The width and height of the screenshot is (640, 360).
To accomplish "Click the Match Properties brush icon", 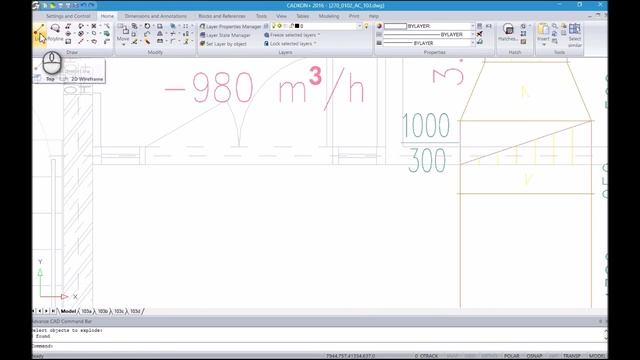I will tap(480, 34).
